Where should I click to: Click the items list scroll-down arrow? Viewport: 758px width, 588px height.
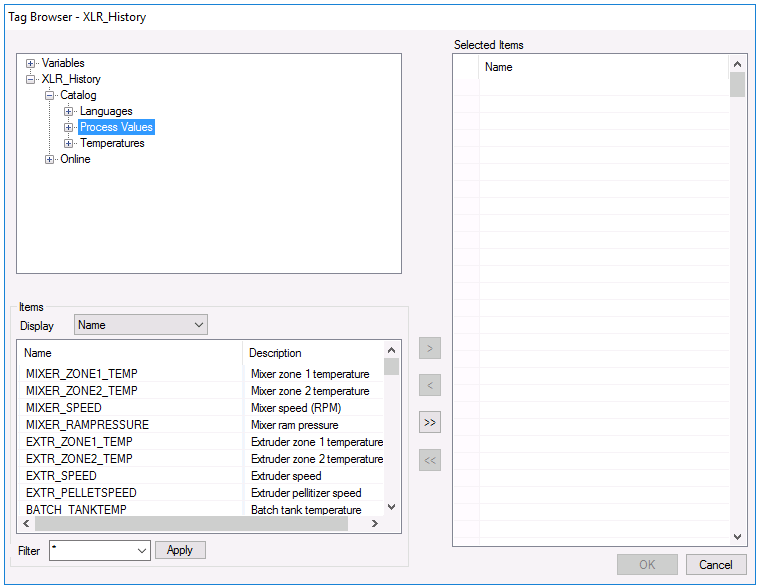tap(392, 507)
